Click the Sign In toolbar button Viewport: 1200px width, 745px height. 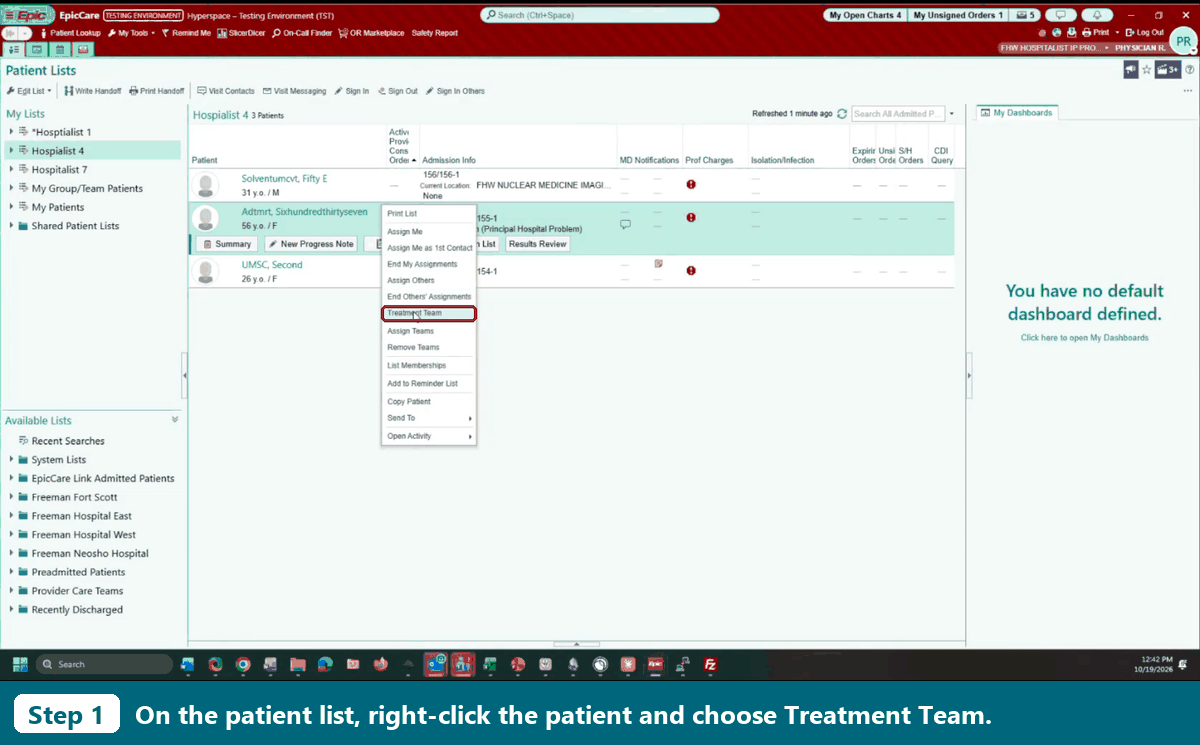point(351,91)
